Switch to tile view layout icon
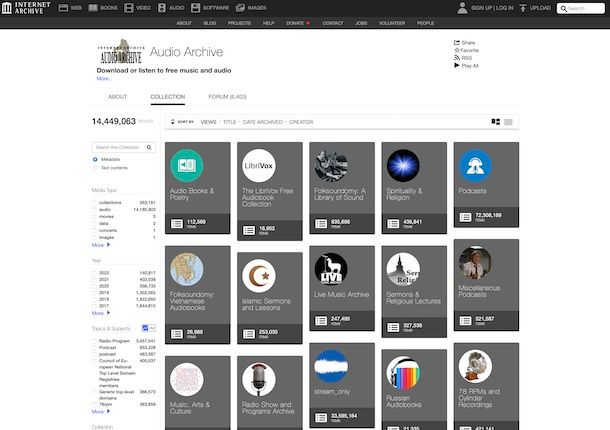 coord(496,122)
